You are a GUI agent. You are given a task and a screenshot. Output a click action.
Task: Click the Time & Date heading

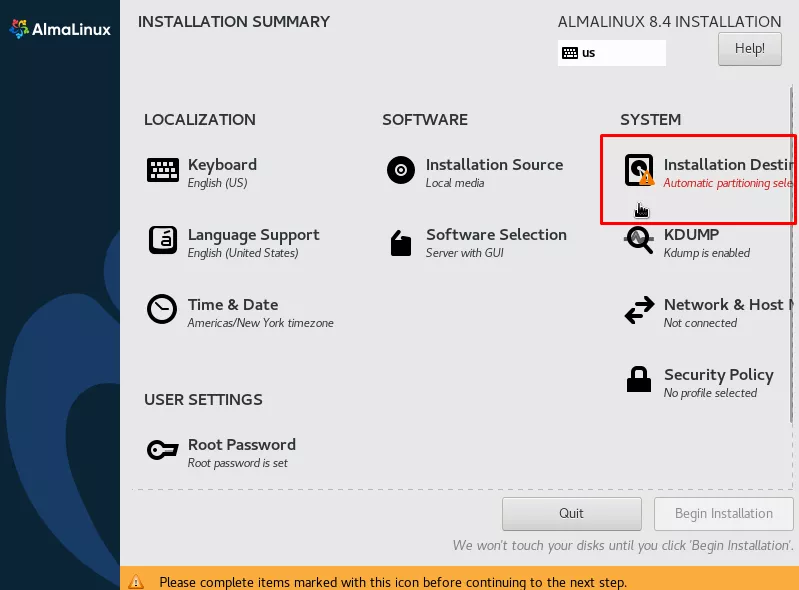(x=233, y=305)
